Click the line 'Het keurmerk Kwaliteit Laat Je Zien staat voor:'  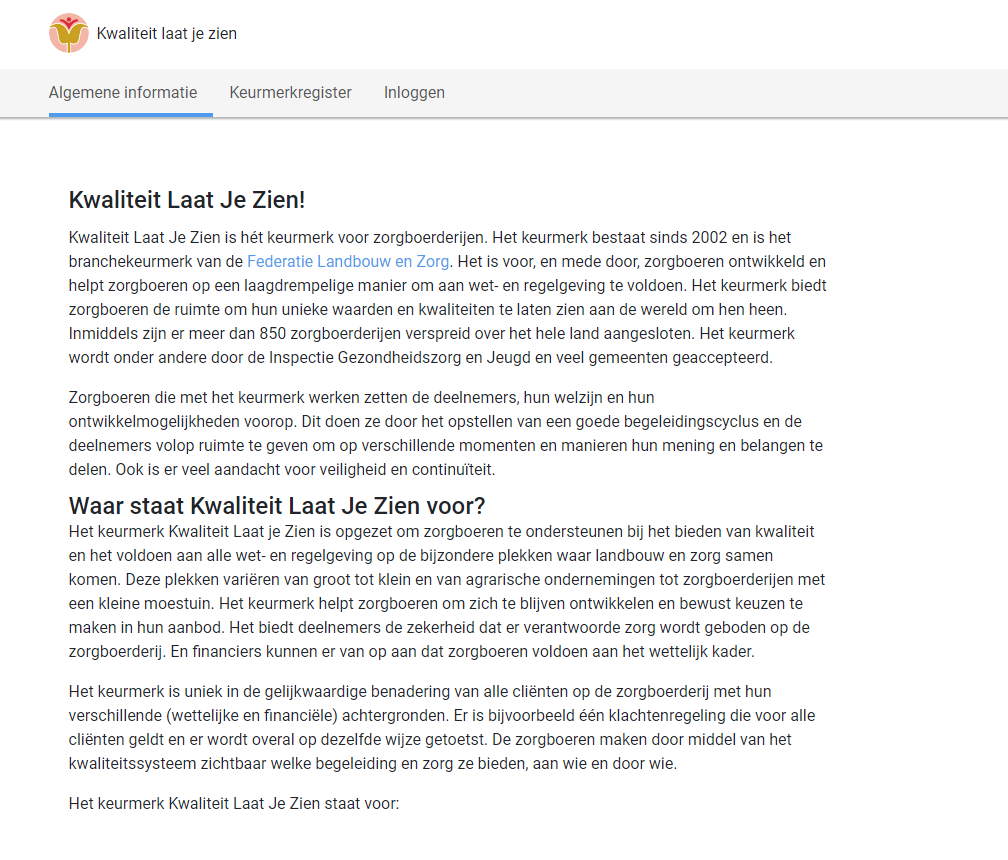click(234, 803)
